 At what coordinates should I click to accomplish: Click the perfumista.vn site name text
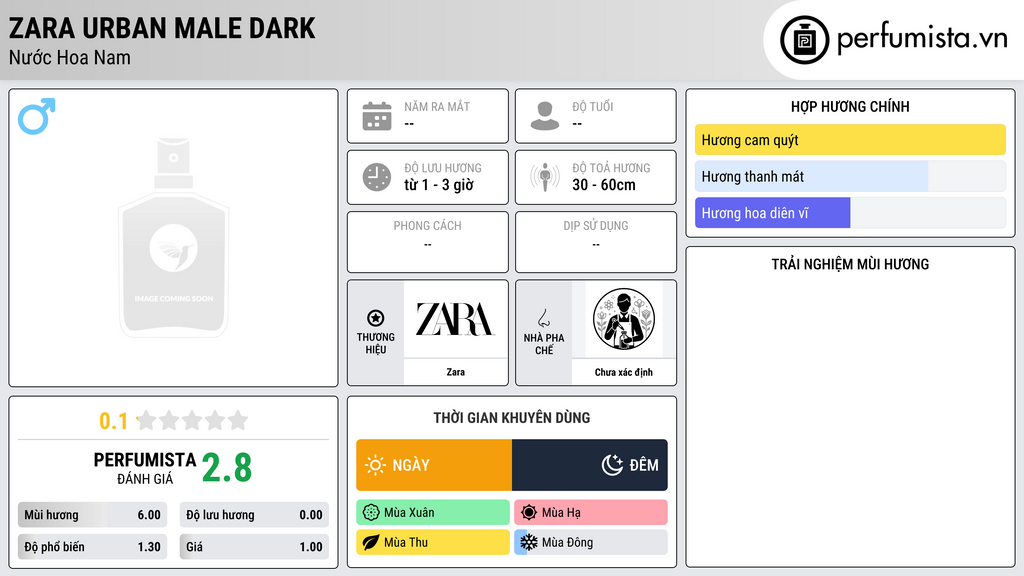pyautogui.click(x=922, y=38)
